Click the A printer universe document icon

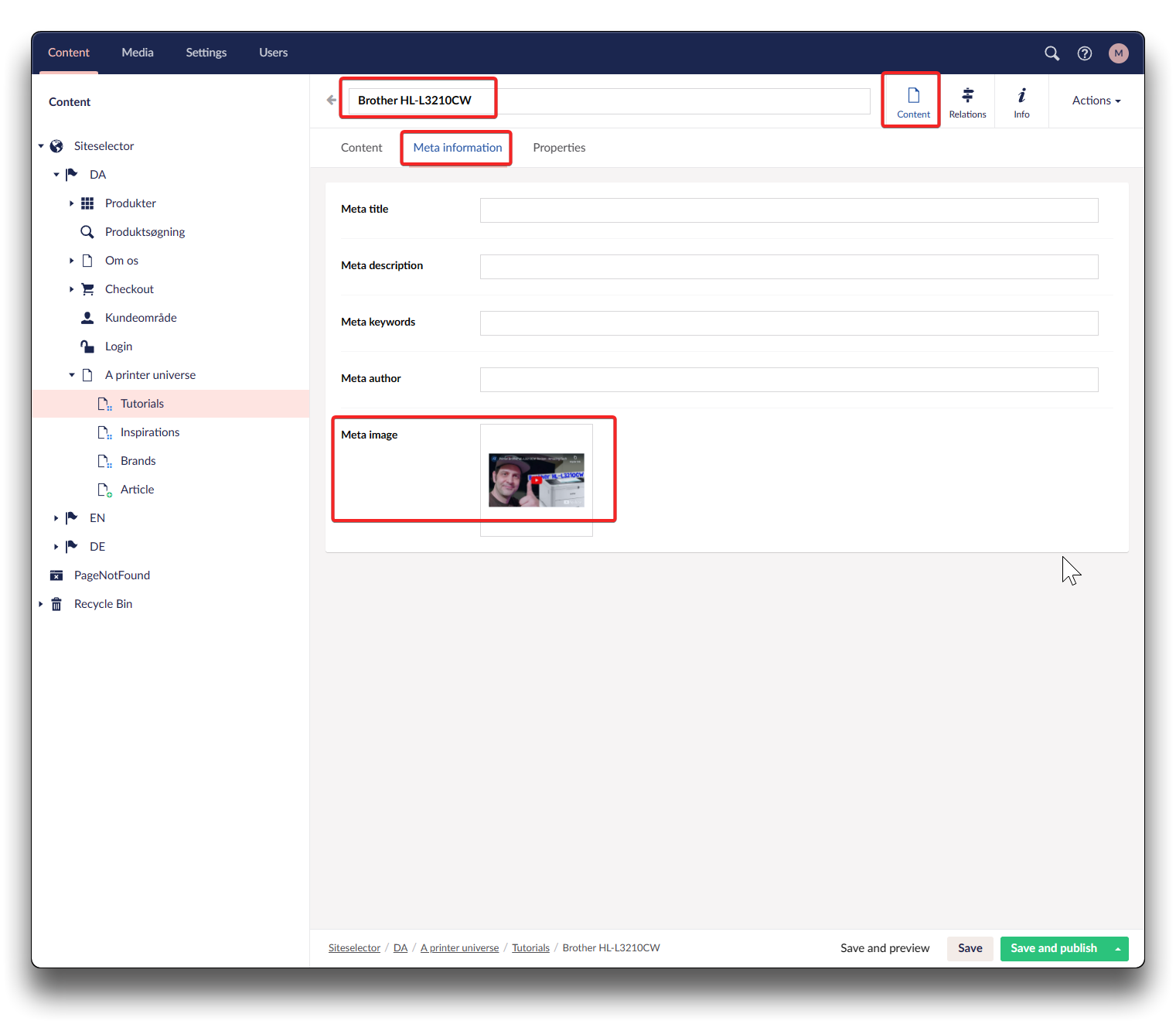87,375
